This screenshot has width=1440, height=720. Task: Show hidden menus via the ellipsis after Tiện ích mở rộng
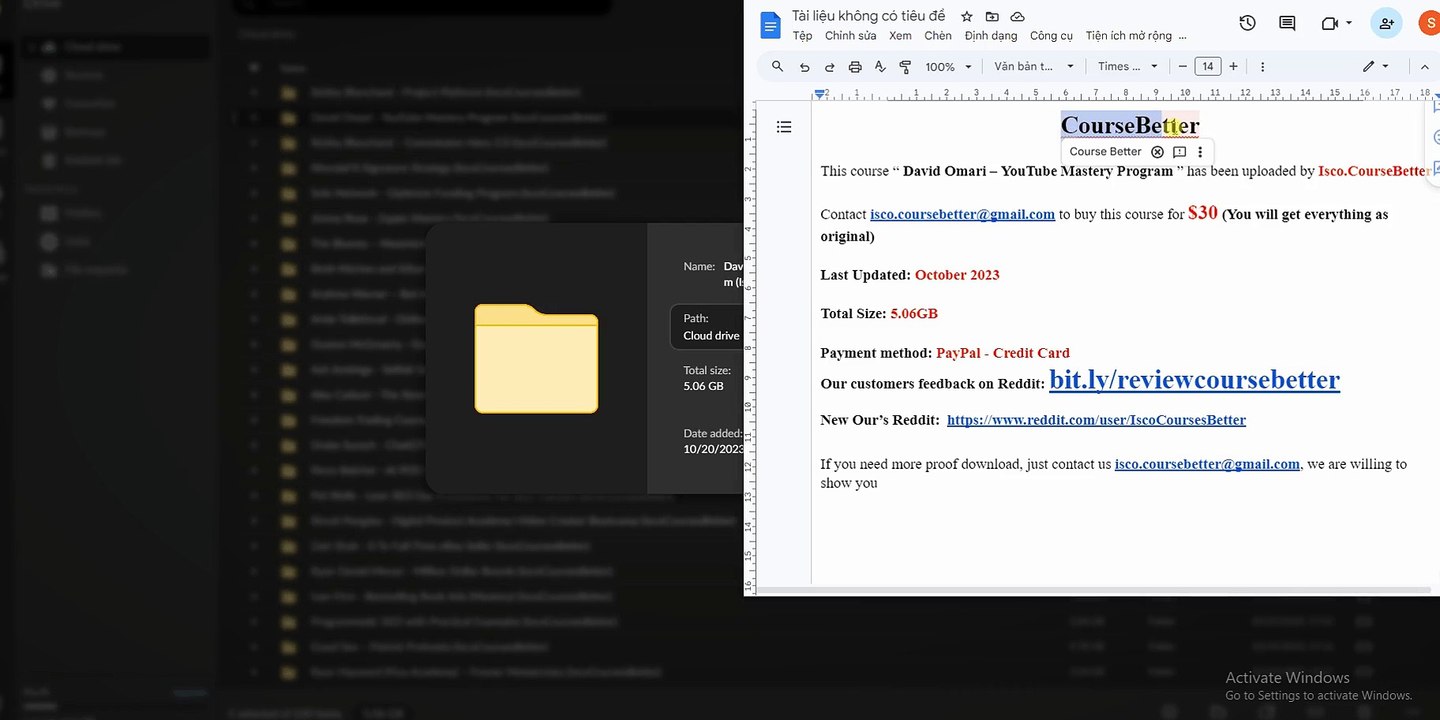[1182, 36]
